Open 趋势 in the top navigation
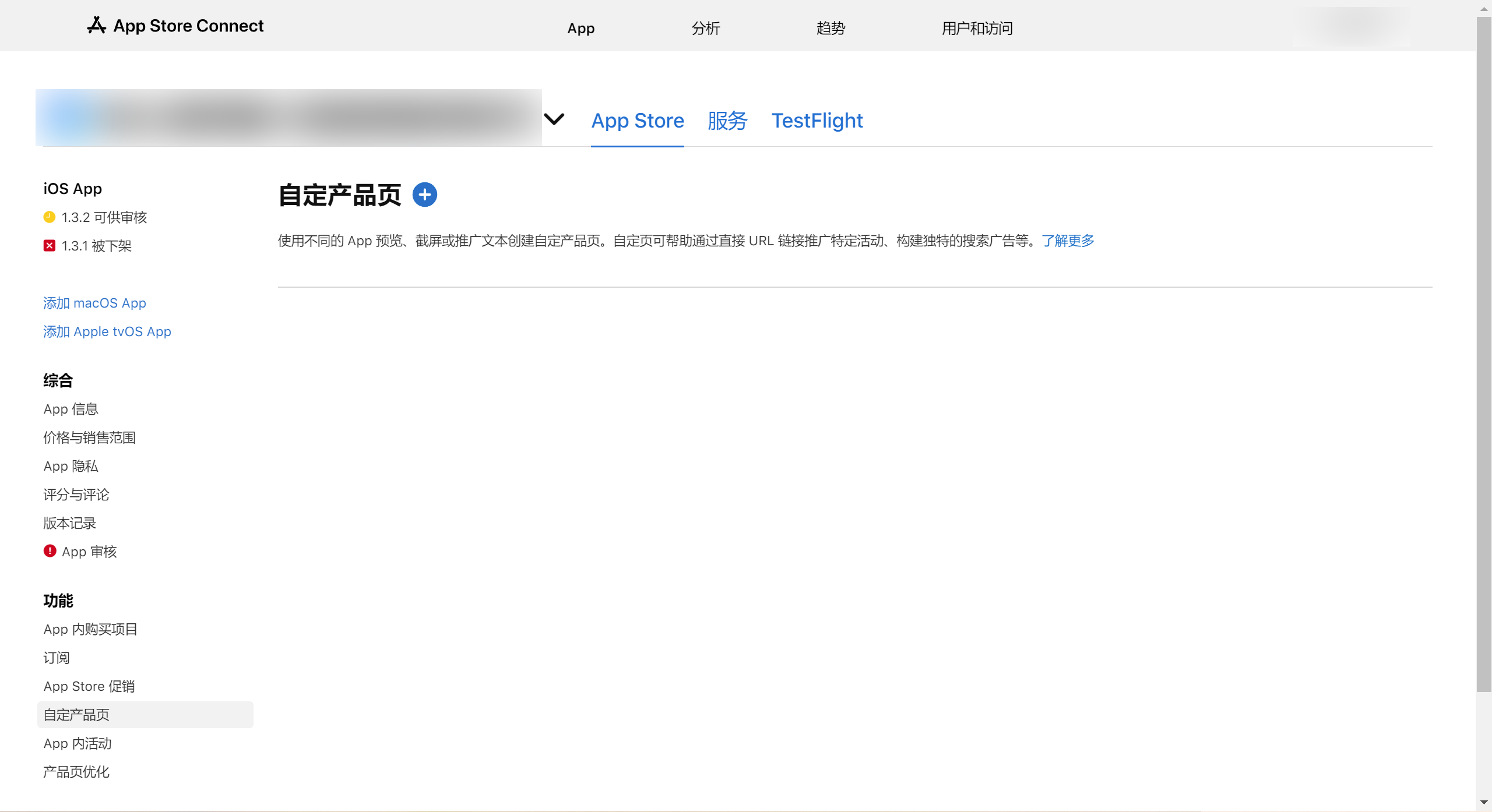Viewport: 1492px width, 812px height. 831,28
